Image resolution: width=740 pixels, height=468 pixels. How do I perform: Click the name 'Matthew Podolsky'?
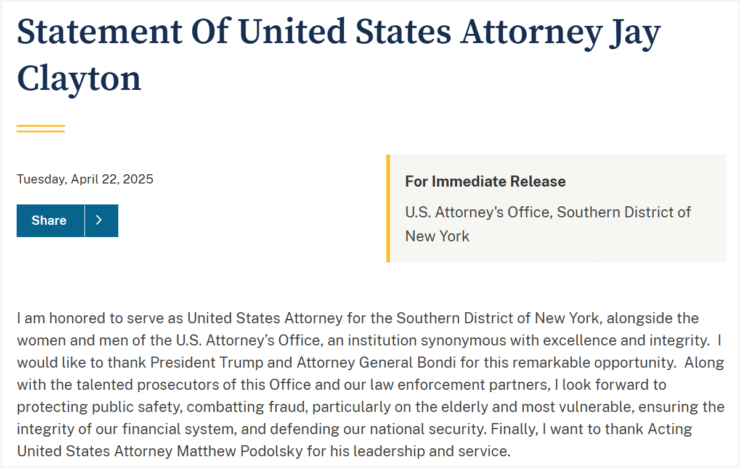(239, 451)
